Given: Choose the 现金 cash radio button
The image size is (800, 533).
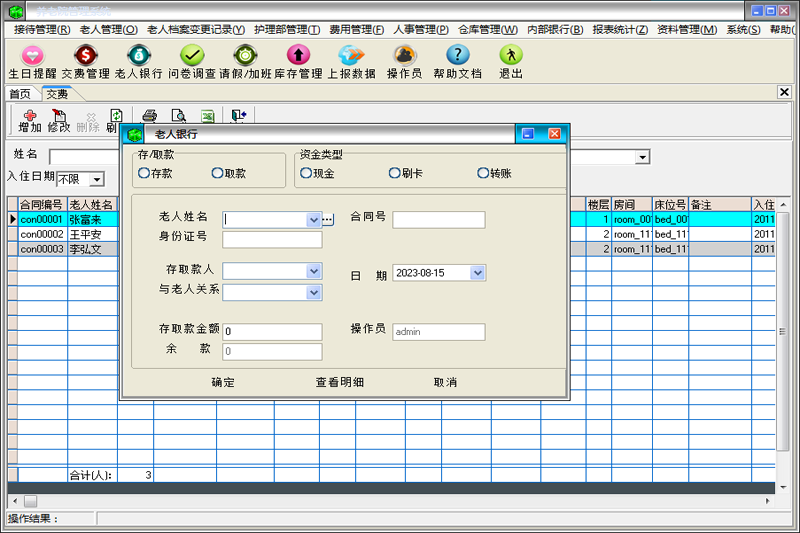Looking at the screenshot, I should [x=317, y=173].
